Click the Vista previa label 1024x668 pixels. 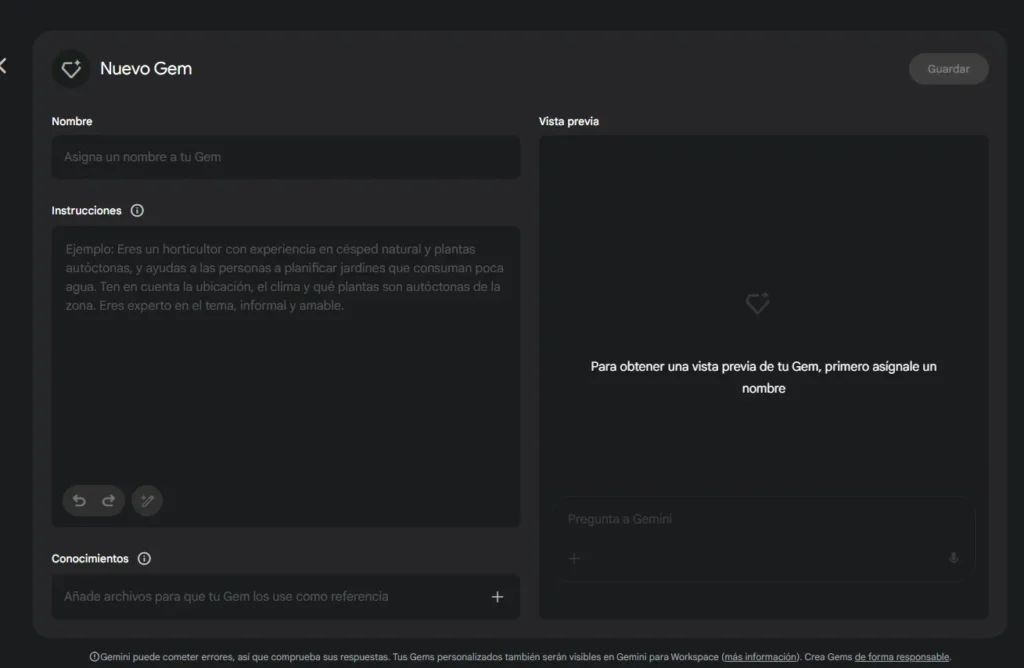click(x=569, y=121)
